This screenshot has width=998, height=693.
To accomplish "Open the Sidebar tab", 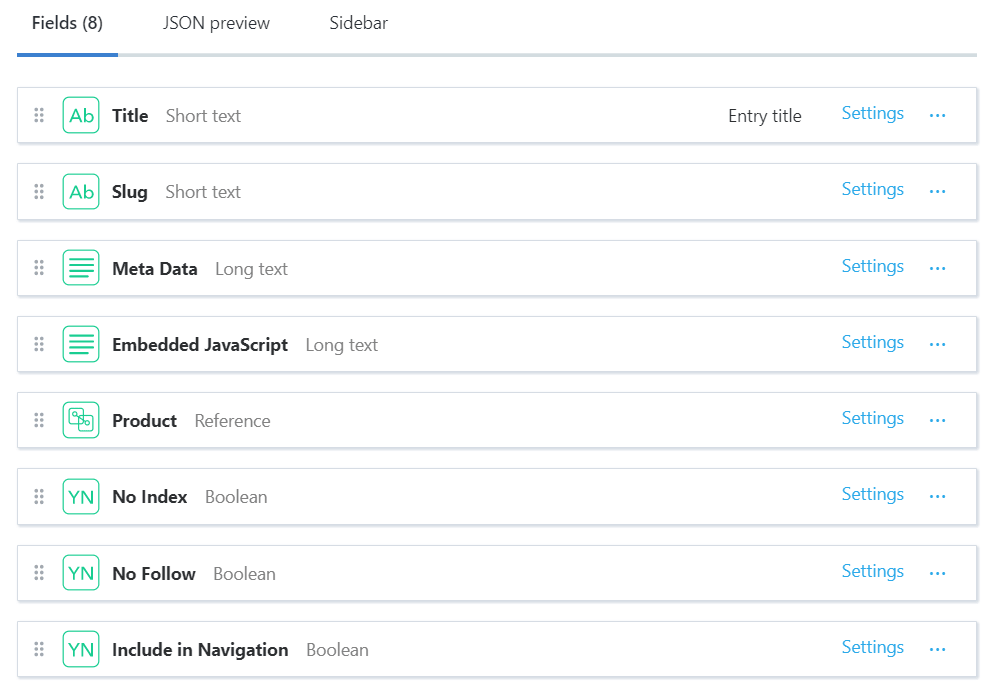I will (x=358, y=23).
